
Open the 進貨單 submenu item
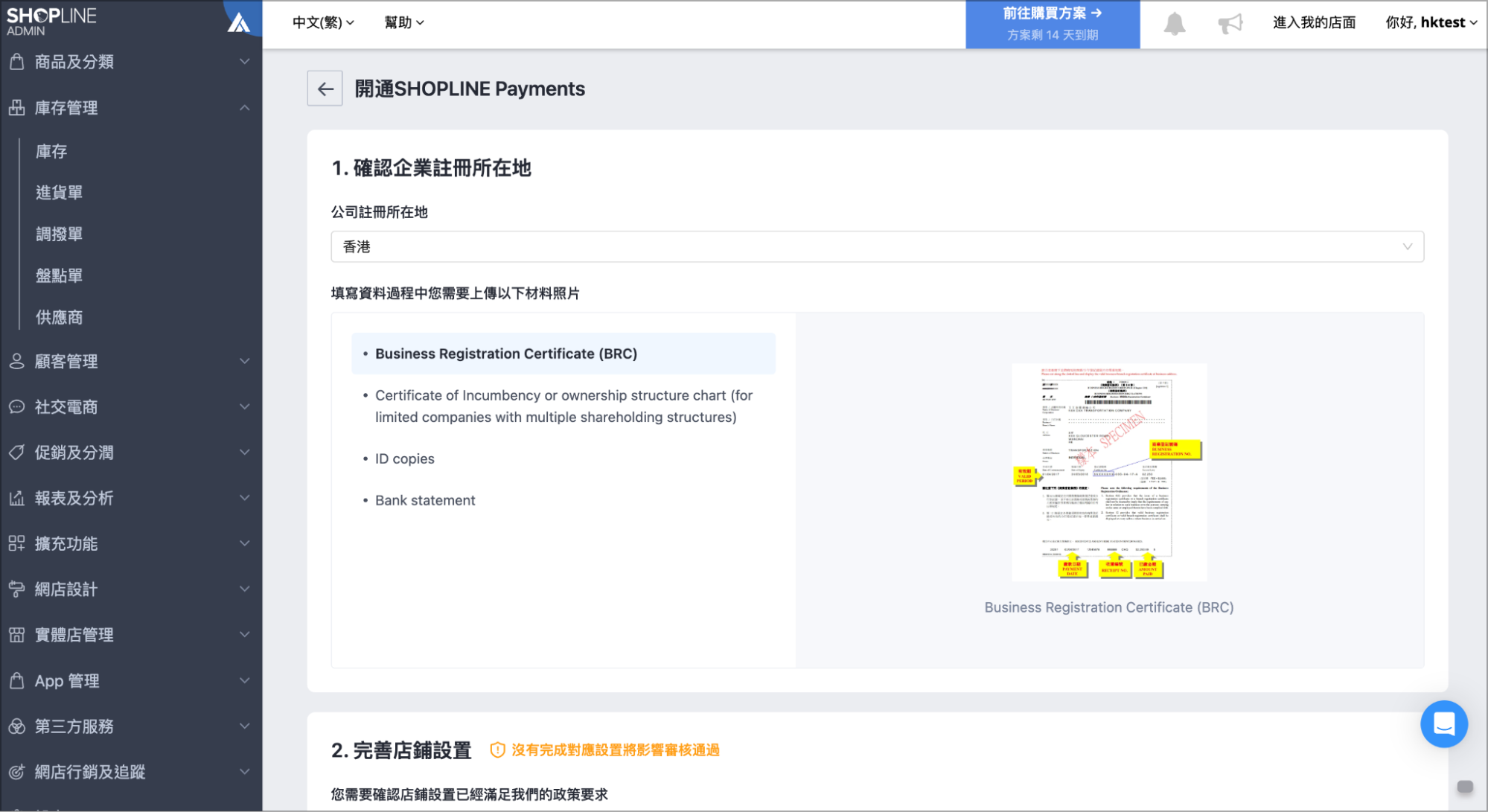coord(60,193)
